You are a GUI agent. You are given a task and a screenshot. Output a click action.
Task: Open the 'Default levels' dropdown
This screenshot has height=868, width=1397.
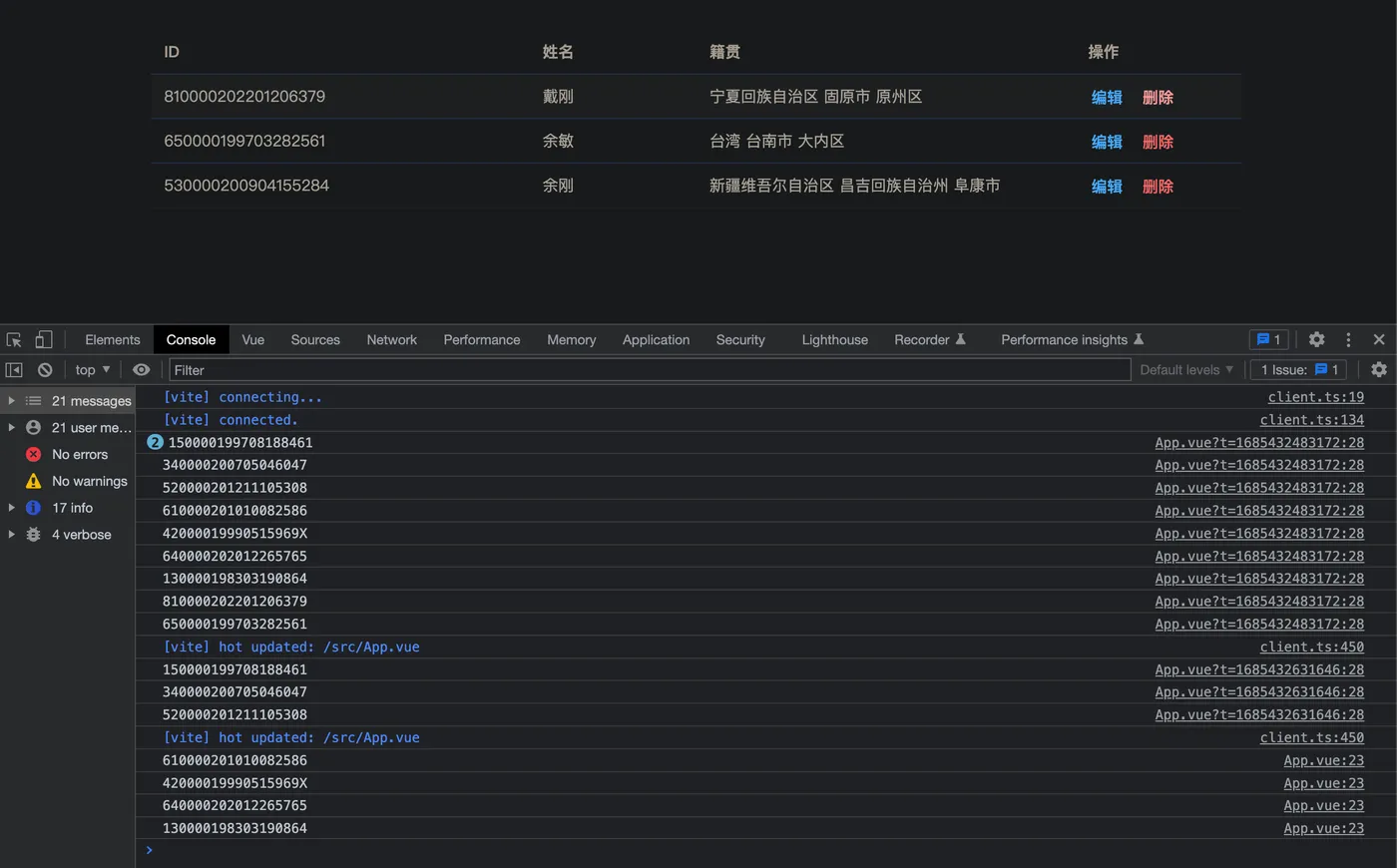(x=1185, y=369)
